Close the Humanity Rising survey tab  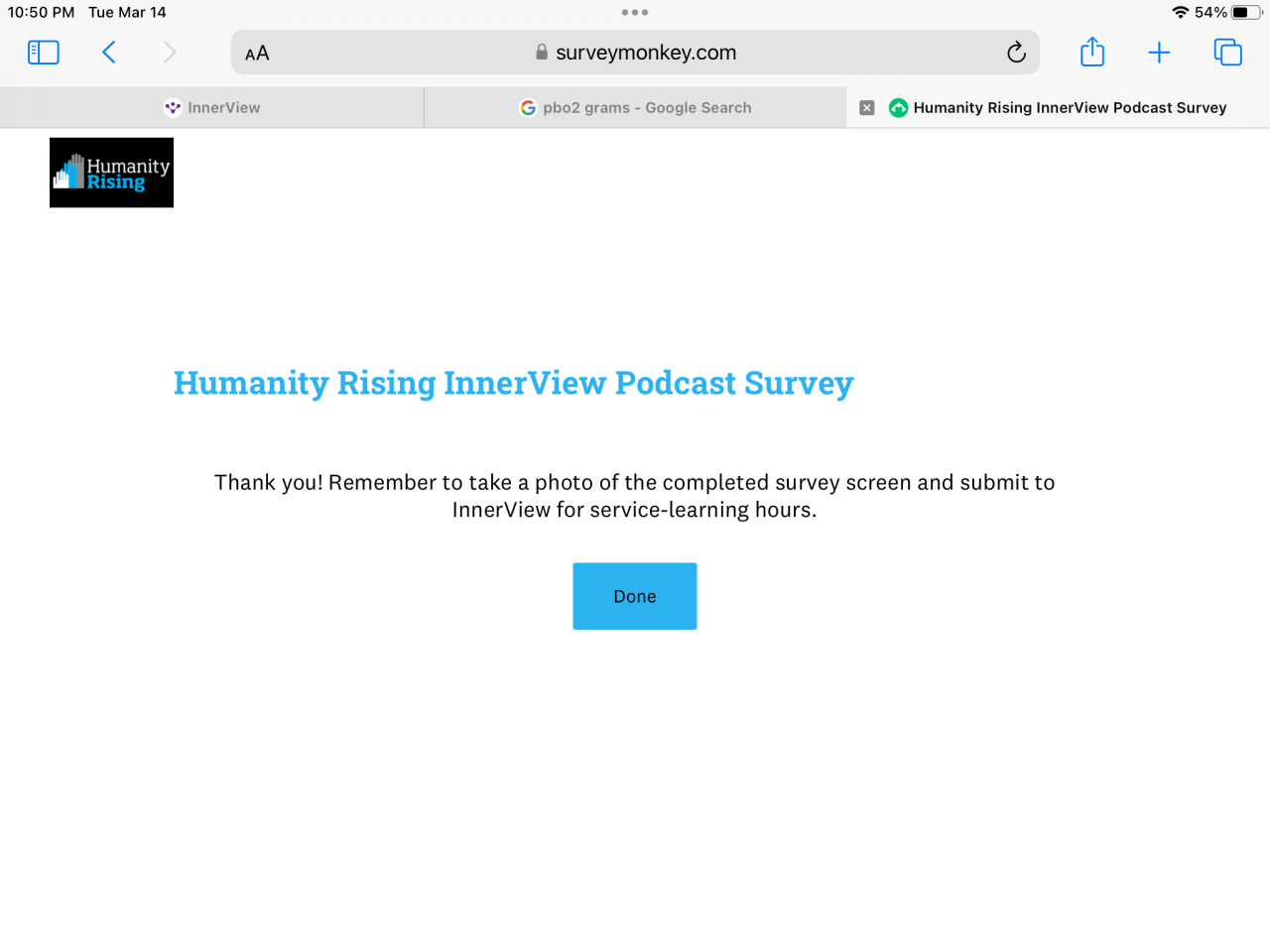pos(867,108)
